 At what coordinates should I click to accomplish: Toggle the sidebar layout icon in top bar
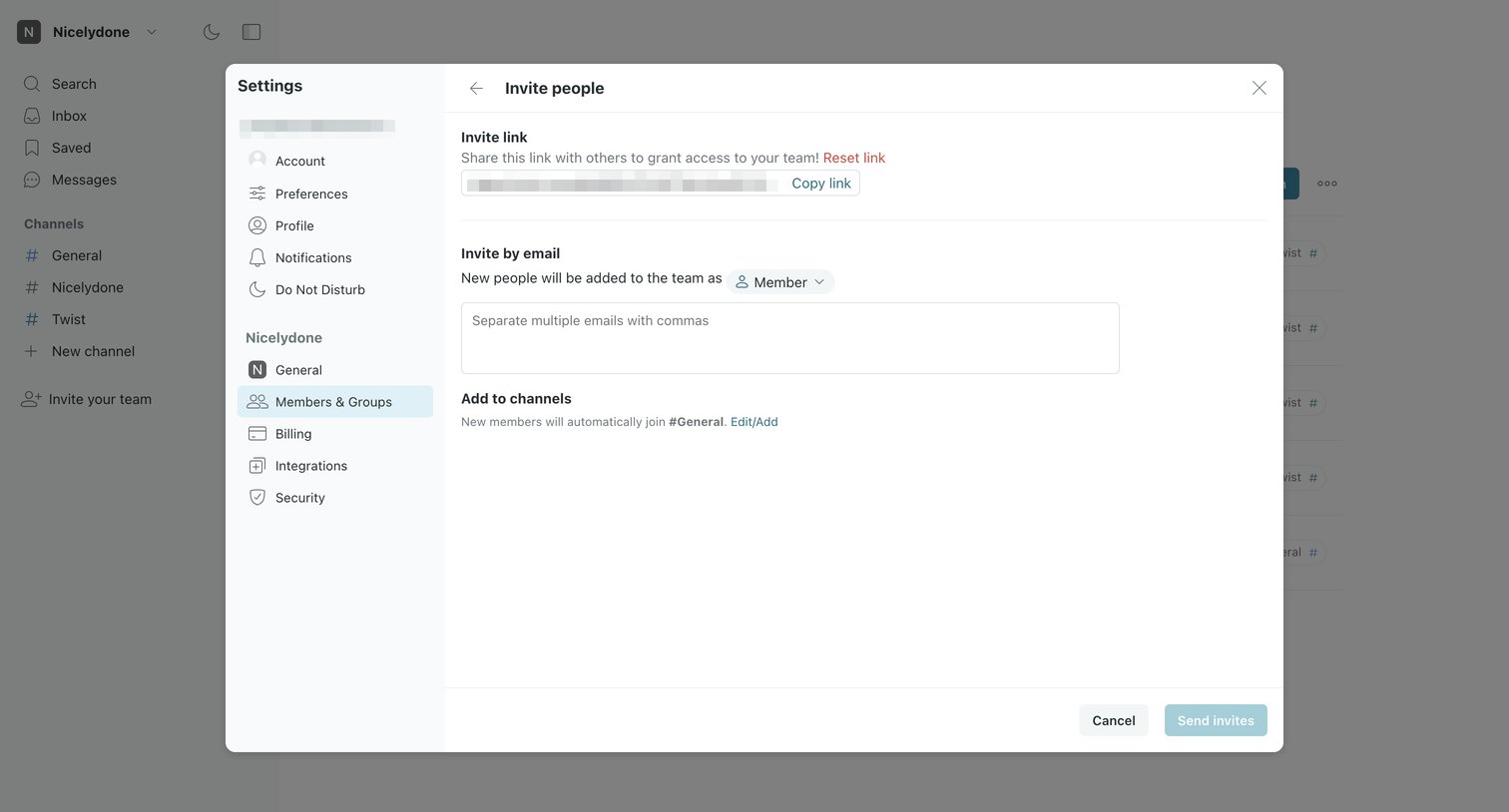click(251, 32)
